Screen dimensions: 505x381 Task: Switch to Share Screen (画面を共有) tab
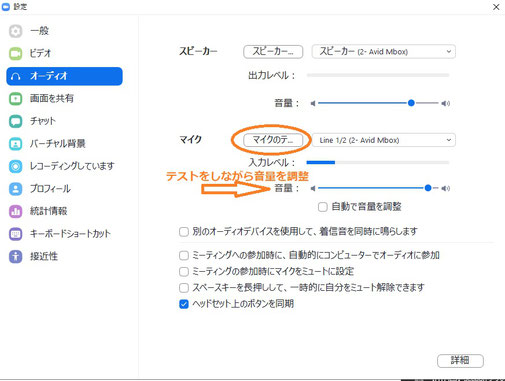click(x=64, y=99)
